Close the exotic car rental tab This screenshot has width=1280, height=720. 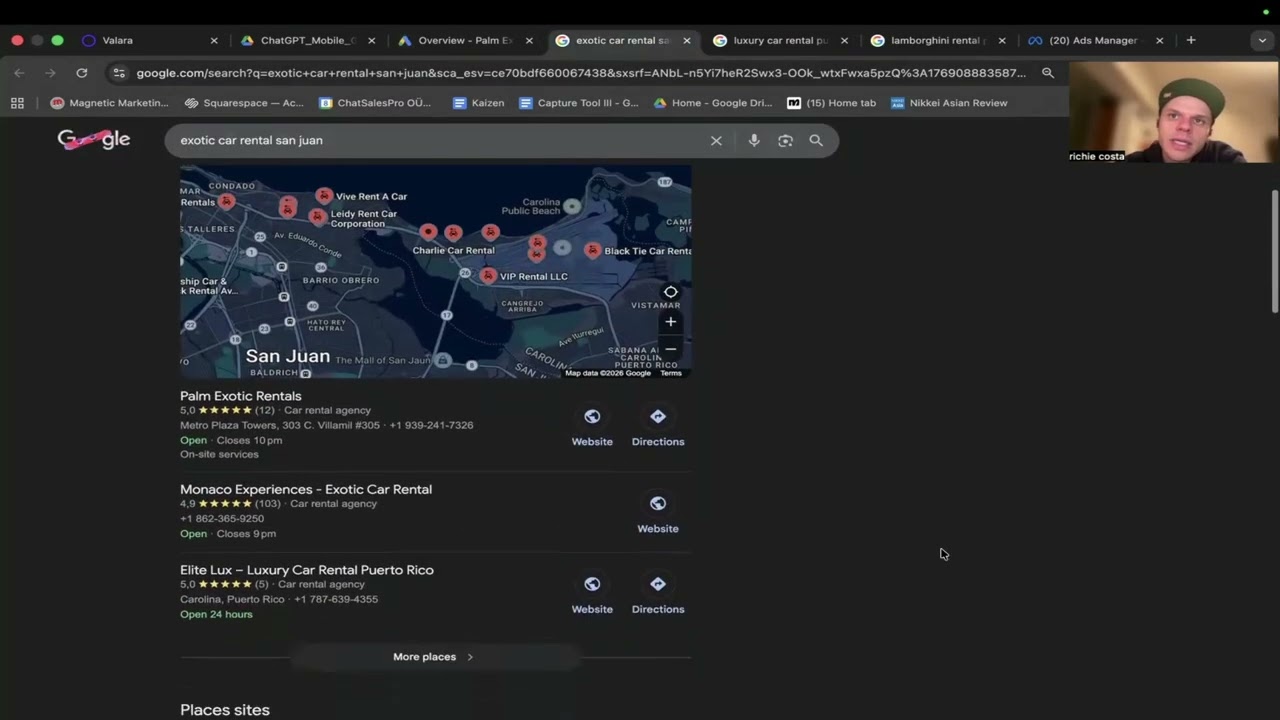[x=687, y=41]
